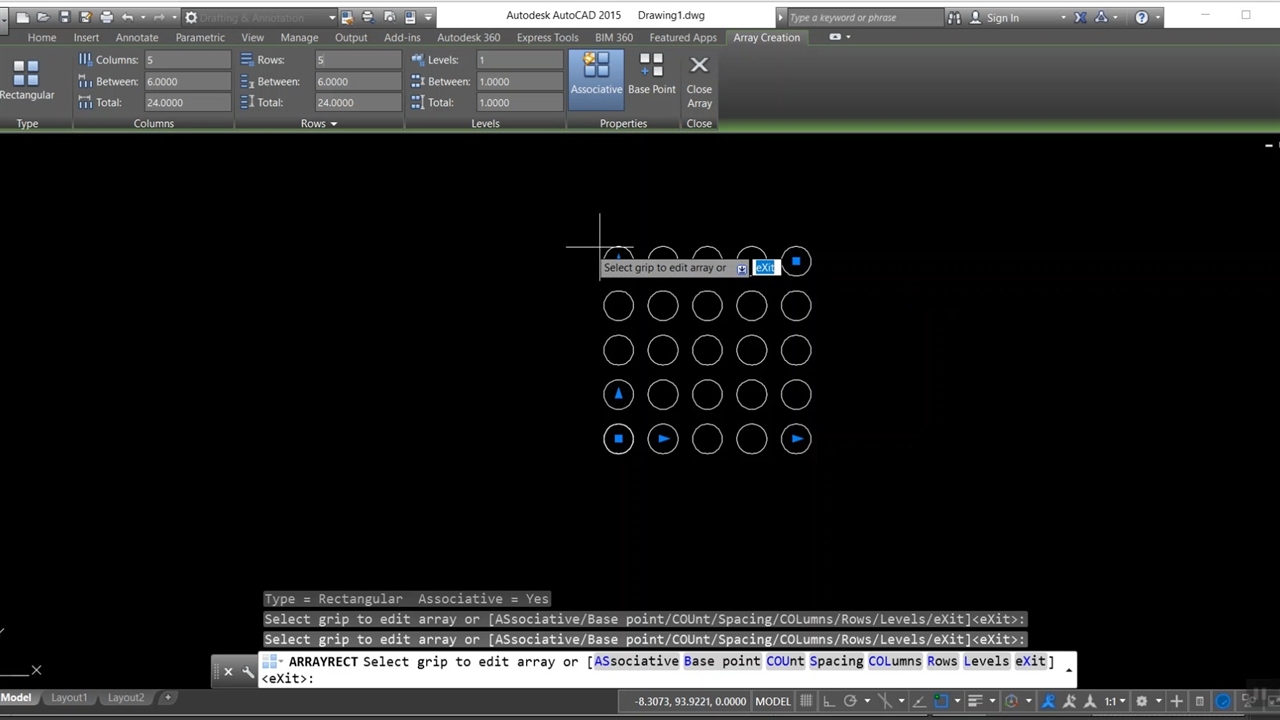Click the Rectangular array type icon
Screen dimensions: 1280x720
click(x=26, y=79)
